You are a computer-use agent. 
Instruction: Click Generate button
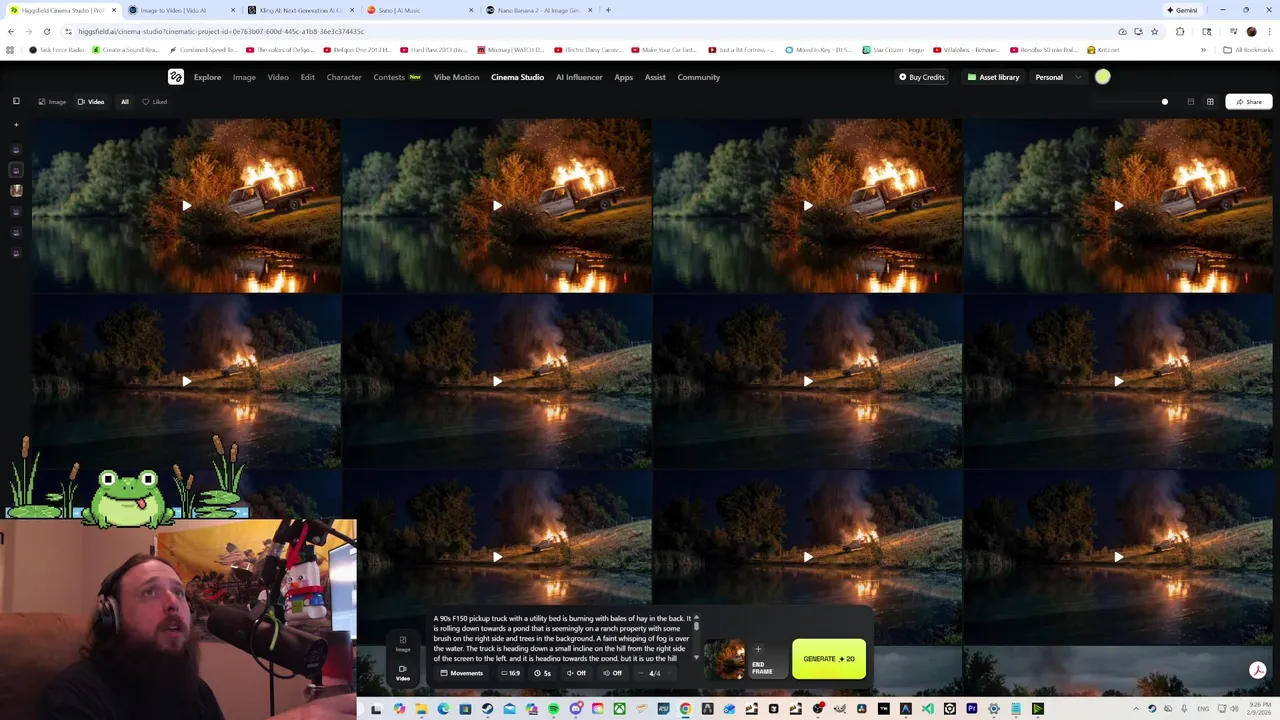pos(829,659)
